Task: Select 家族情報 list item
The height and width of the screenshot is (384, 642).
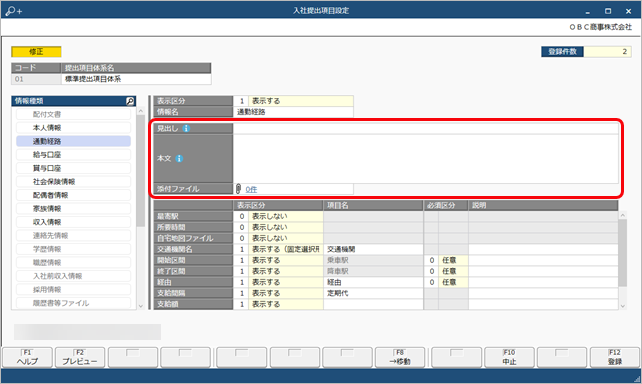Action: click(73, 209)
